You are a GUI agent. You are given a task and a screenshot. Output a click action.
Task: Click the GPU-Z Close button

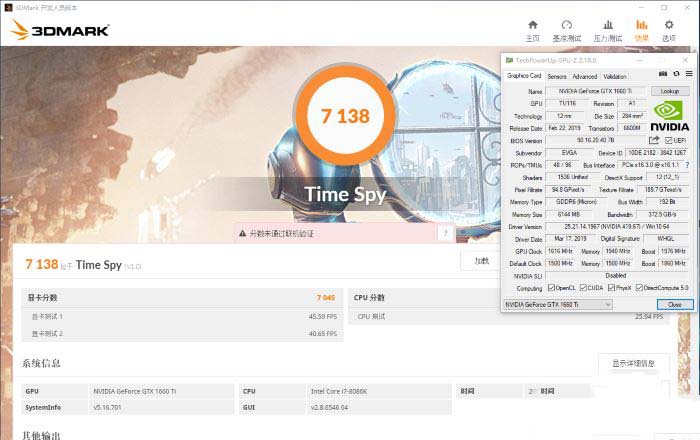675,304
